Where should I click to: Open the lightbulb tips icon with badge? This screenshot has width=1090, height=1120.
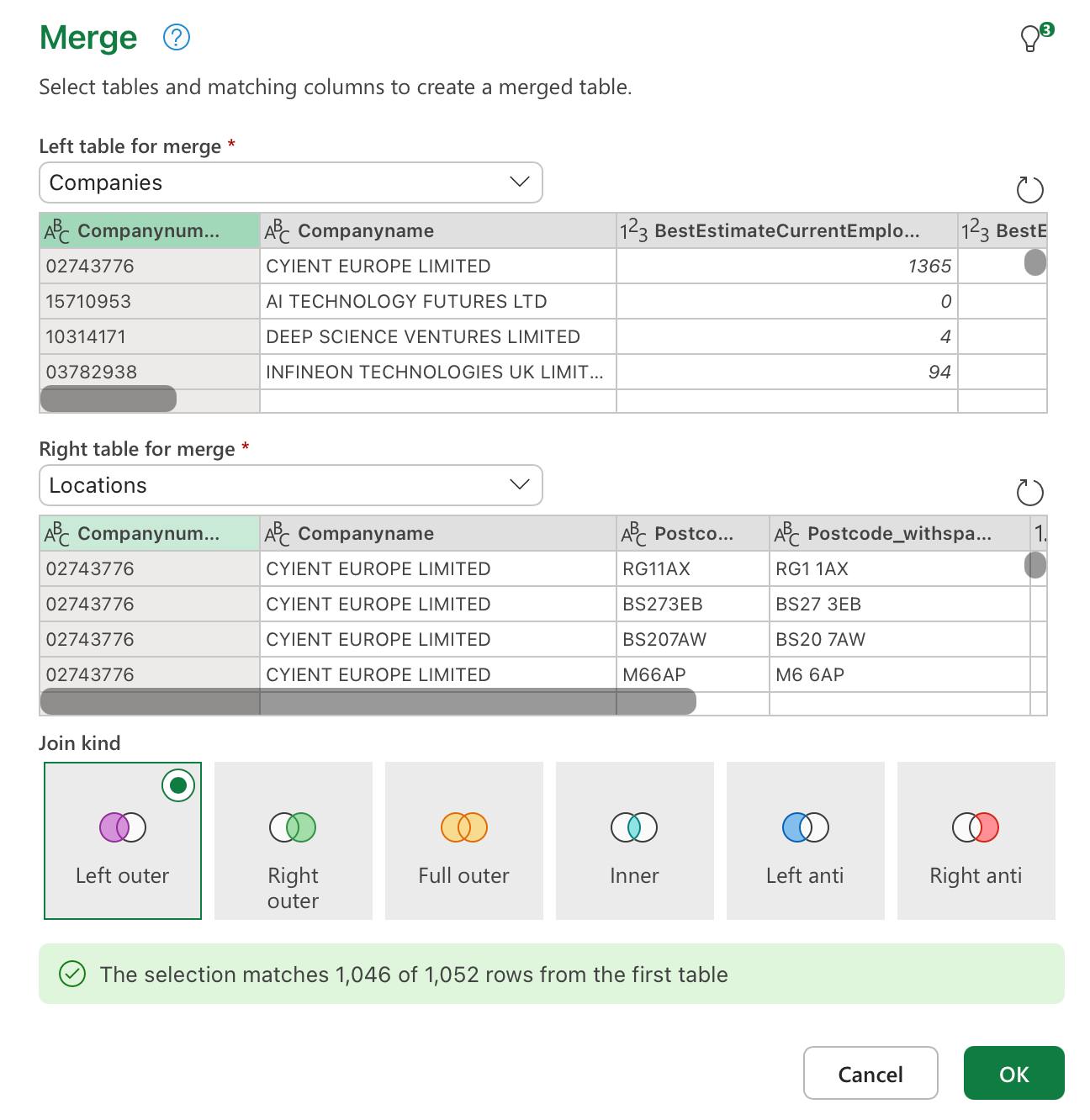pyautogui.click(x=1036, y=37)
